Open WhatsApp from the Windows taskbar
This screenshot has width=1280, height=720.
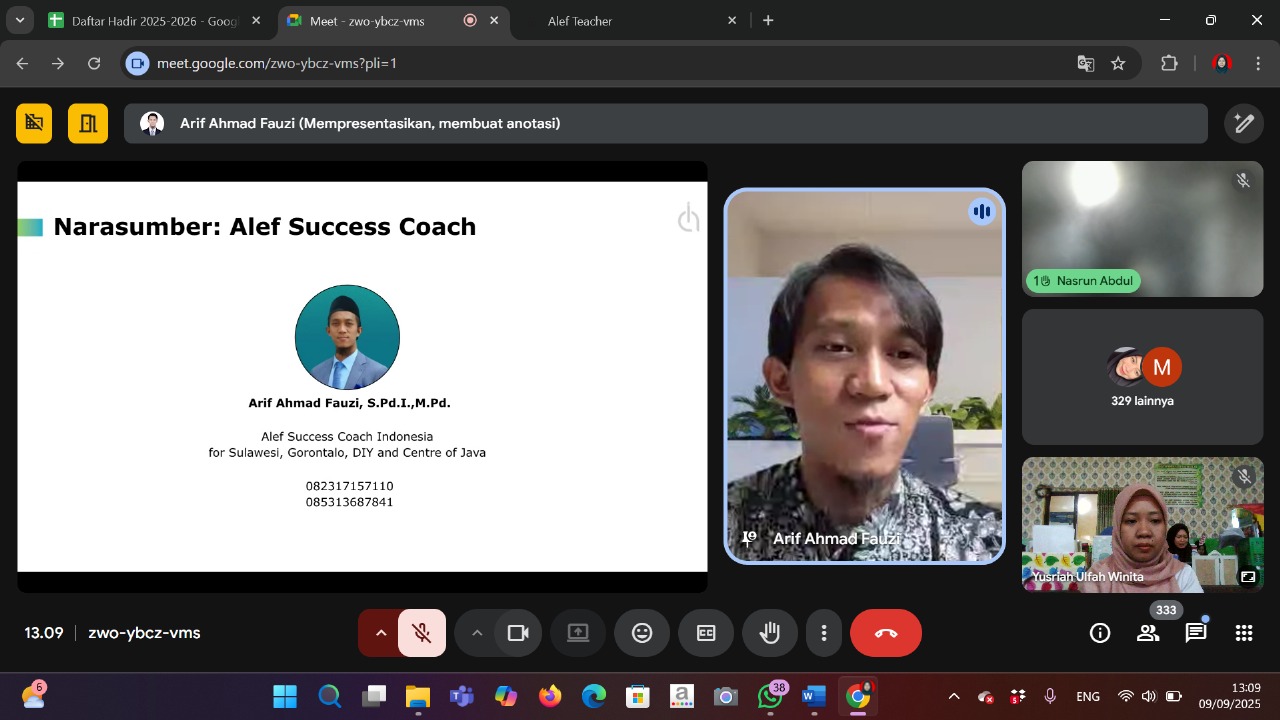[770, 697]
